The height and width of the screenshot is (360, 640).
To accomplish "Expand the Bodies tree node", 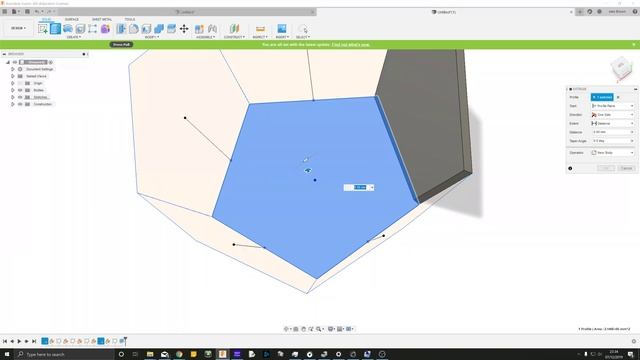I will tap(13, 90).
